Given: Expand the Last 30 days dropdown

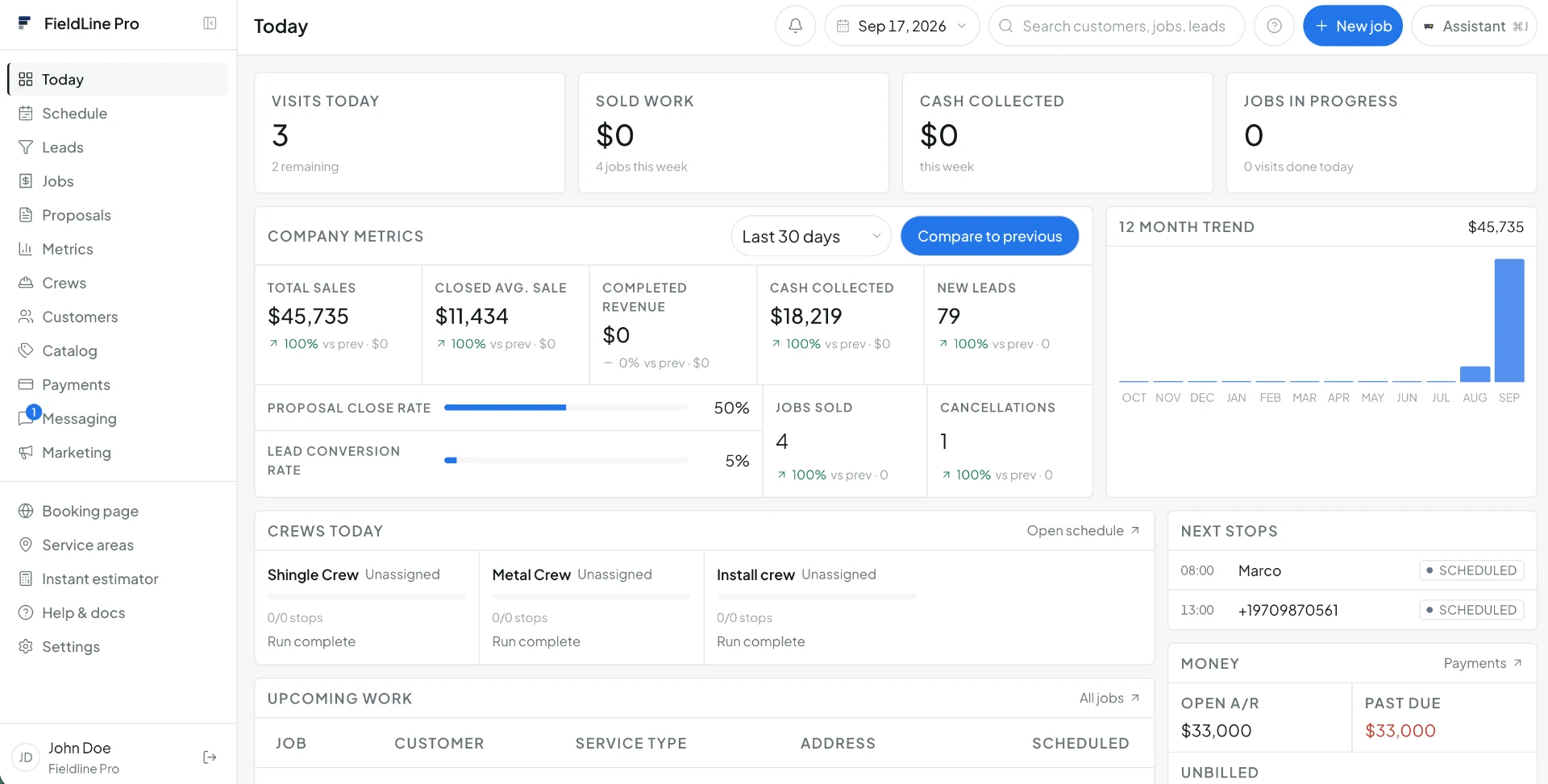Looking at the screenshot, I should tap(811, 236).
